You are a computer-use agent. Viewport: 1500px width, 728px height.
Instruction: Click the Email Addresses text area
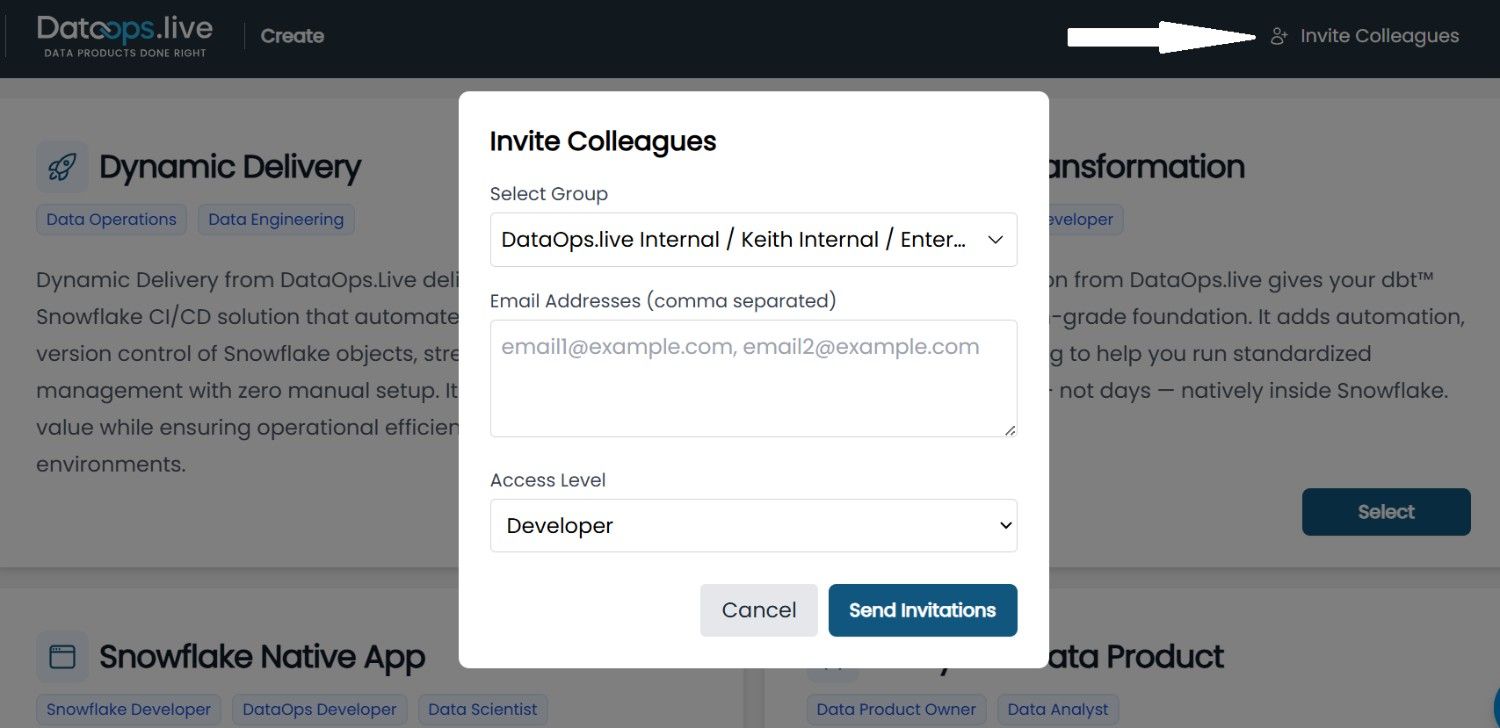pos(752,378)
